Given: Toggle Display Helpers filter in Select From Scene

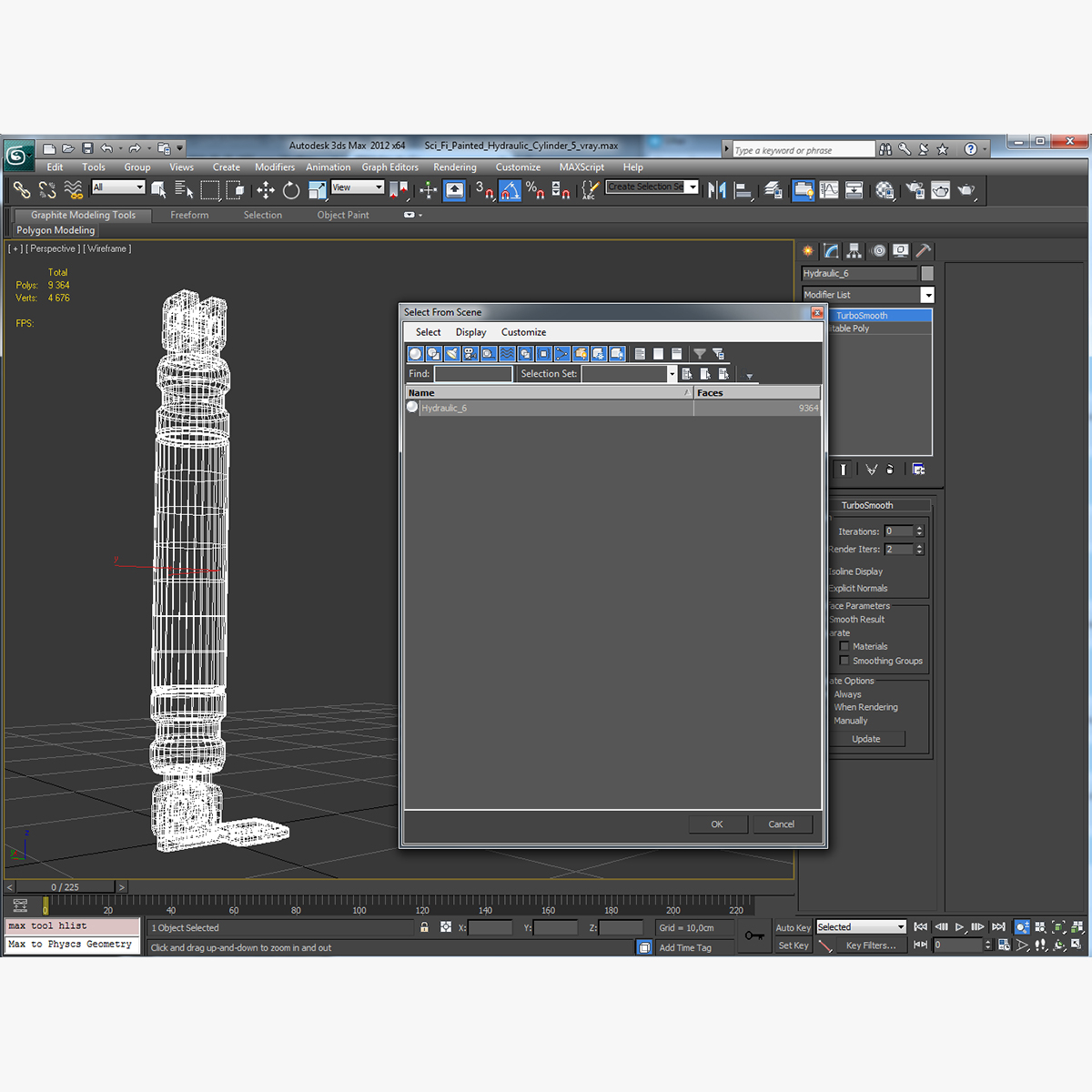Looking at the screenshot, I should (x=489, y=354).
